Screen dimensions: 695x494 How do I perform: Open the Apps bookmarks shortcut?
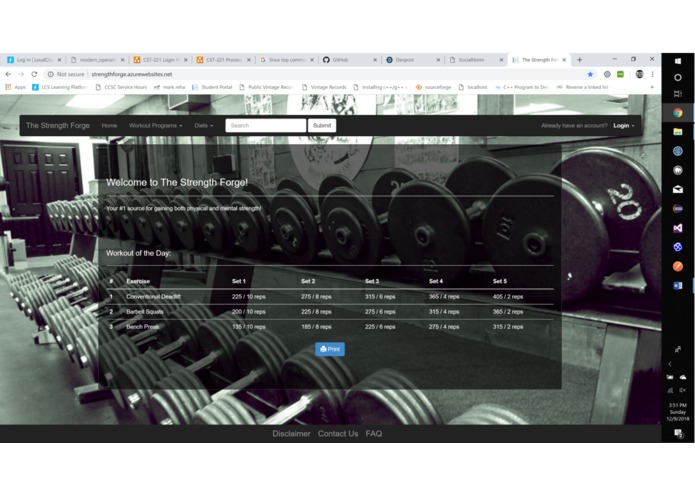coord(16,87)
